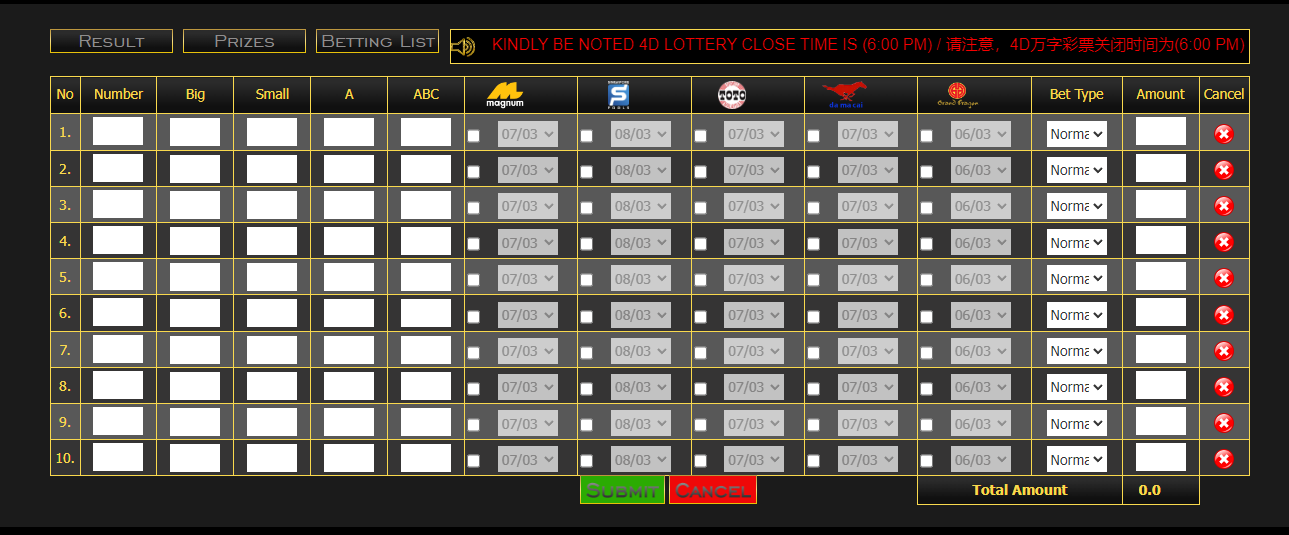Switch to the Prizes tab
The image size is (1289, 535).
tap(244, 41)
